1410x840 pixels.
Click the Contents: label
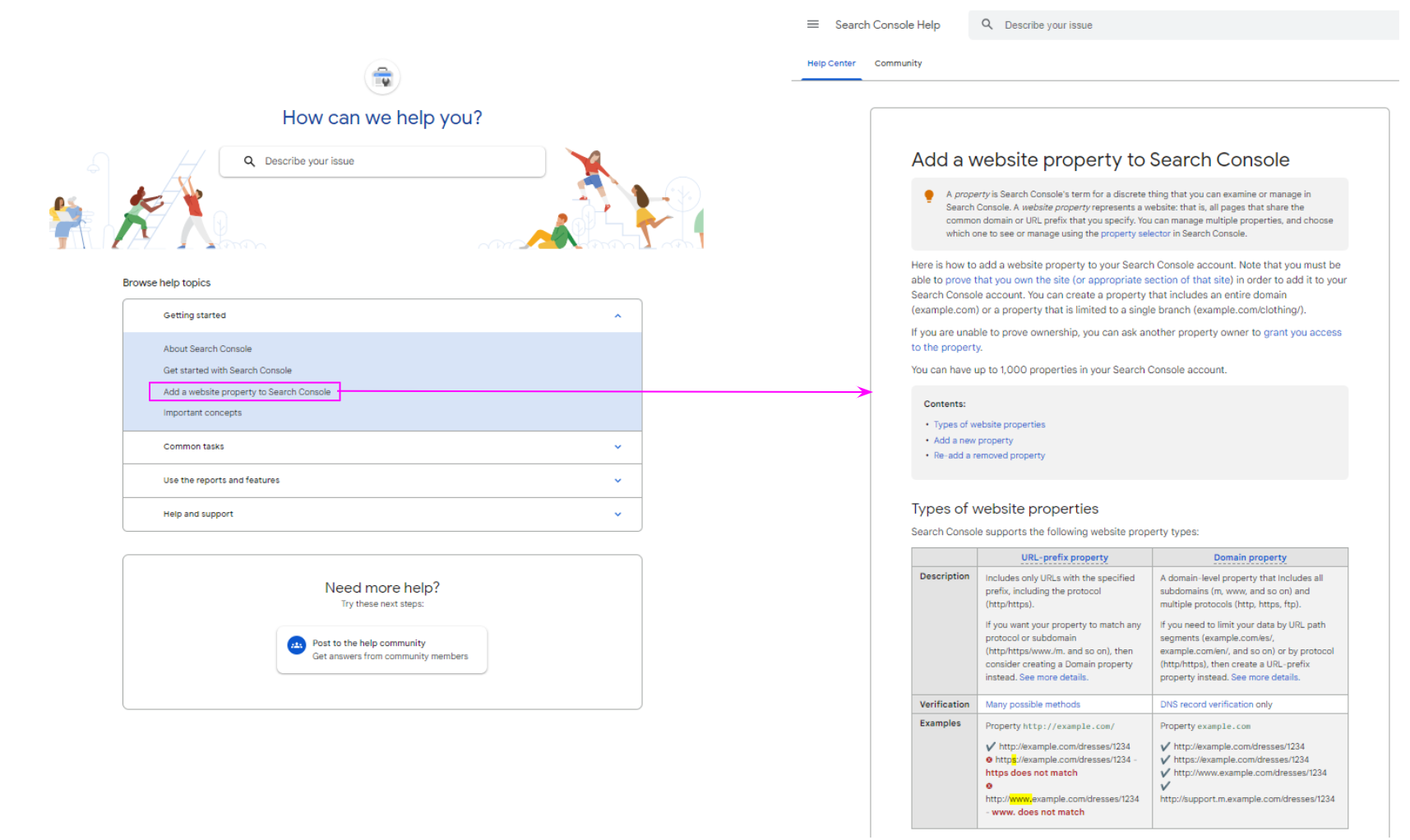(x=945, y=404)
